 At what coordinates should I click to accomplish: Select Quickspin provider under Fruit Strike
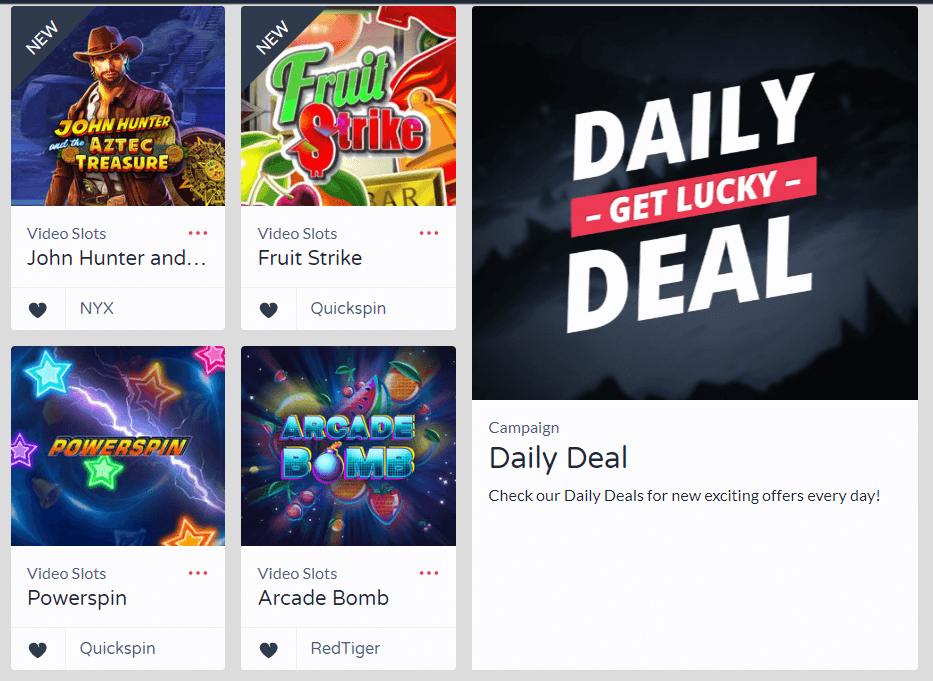pyautogui.click(x=348, y=308)
